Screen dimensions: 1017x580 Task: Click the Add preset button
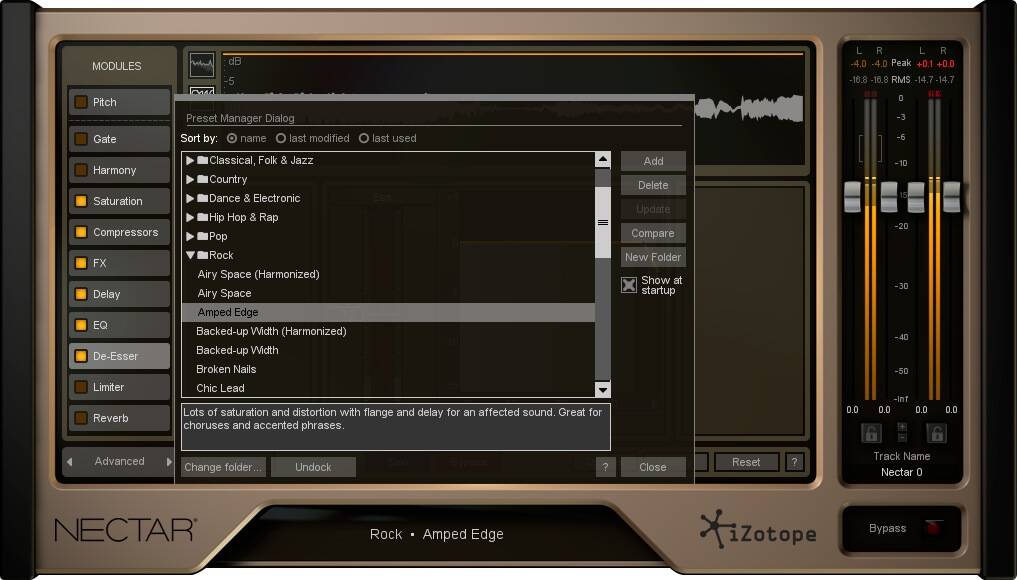pos(653,161)
